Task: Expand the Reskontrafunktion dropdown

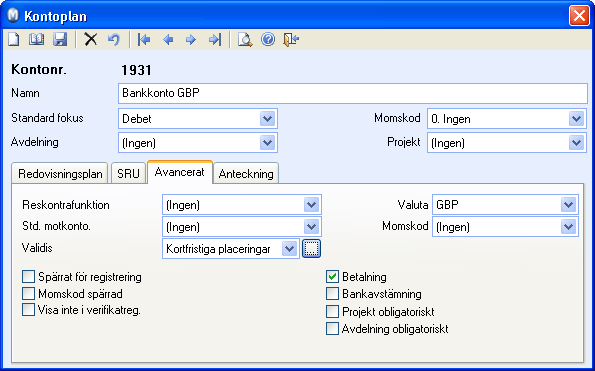Action: click(x=311, y=205)
